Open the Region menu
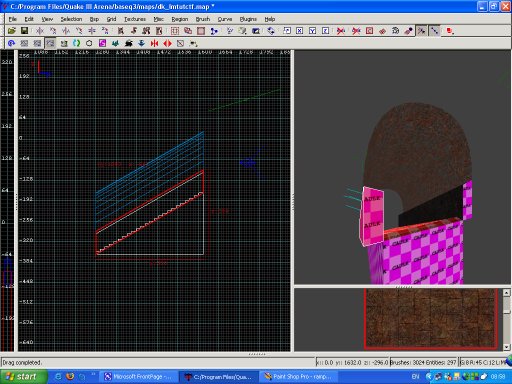The width and height of the screenshot is (512, 384). pos(180,19)
